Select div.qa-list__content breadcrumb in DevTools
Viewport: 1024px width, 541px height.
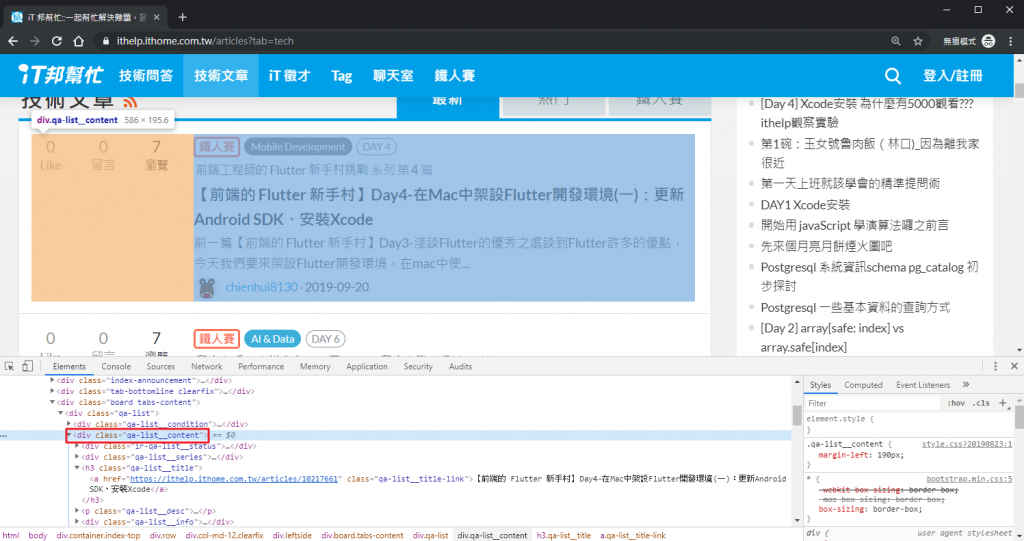492,535
